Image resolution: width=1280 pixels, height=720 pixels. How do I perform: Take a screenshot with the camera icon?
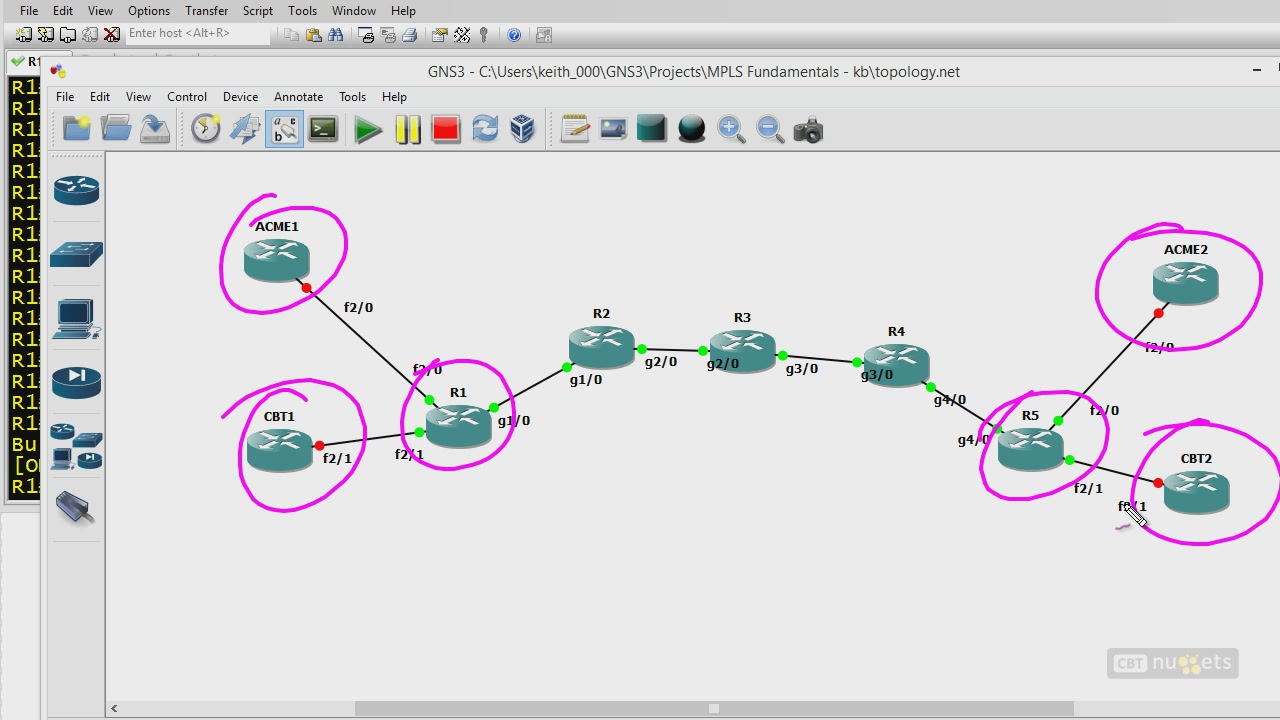[808, 130]
